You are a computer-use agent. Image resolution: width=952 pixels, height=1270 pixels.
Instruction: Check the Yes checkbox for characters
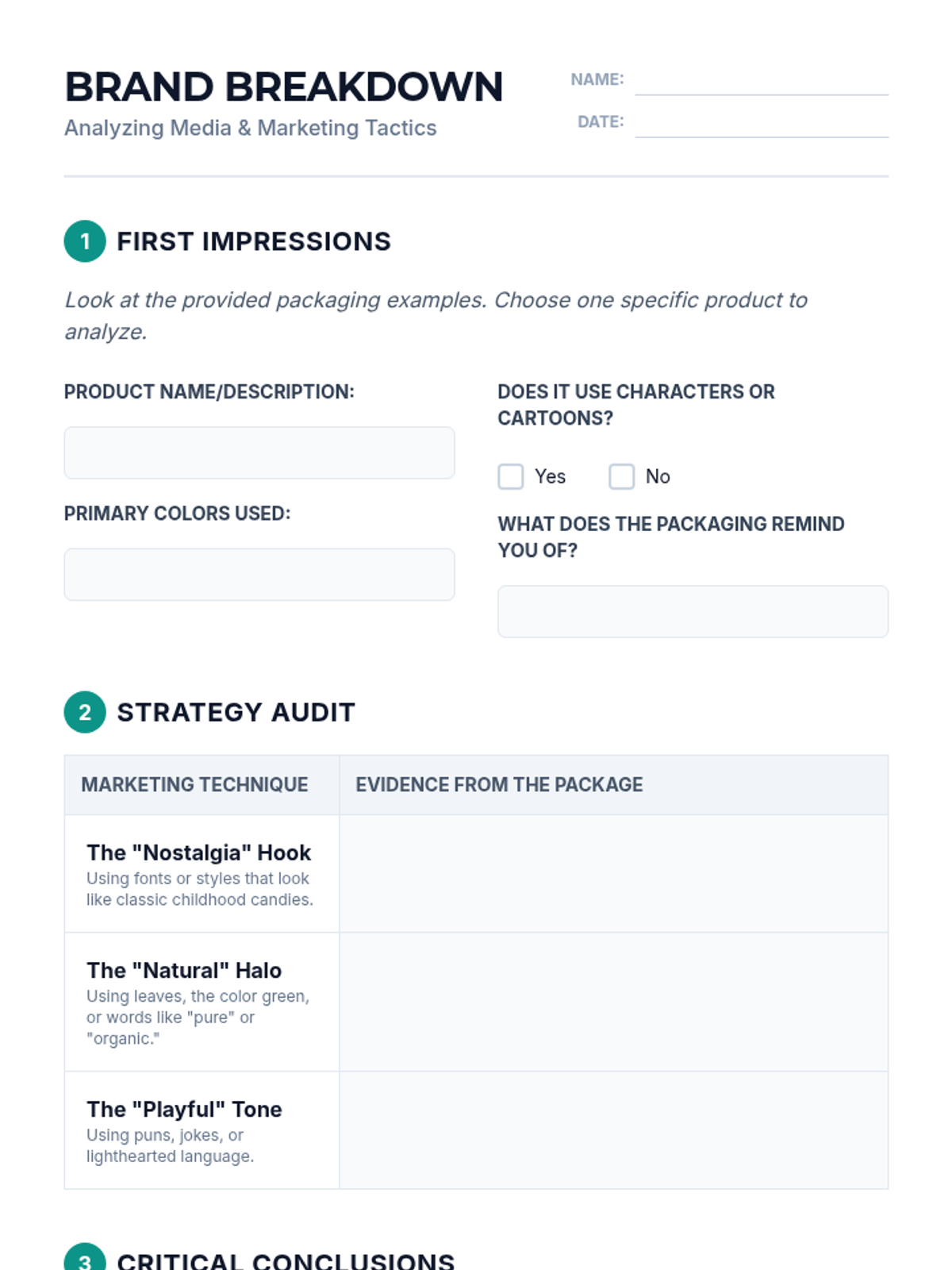[511, 476]
